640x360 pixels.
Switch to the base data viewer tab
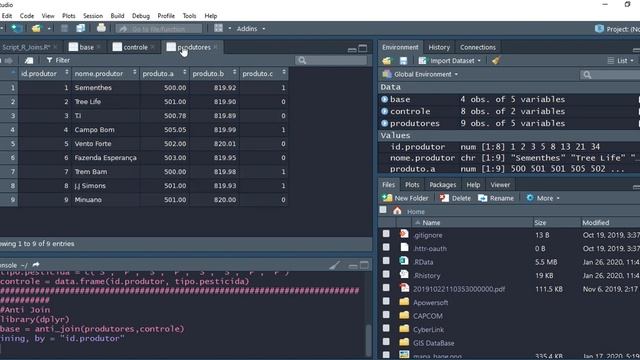(87, 47)
